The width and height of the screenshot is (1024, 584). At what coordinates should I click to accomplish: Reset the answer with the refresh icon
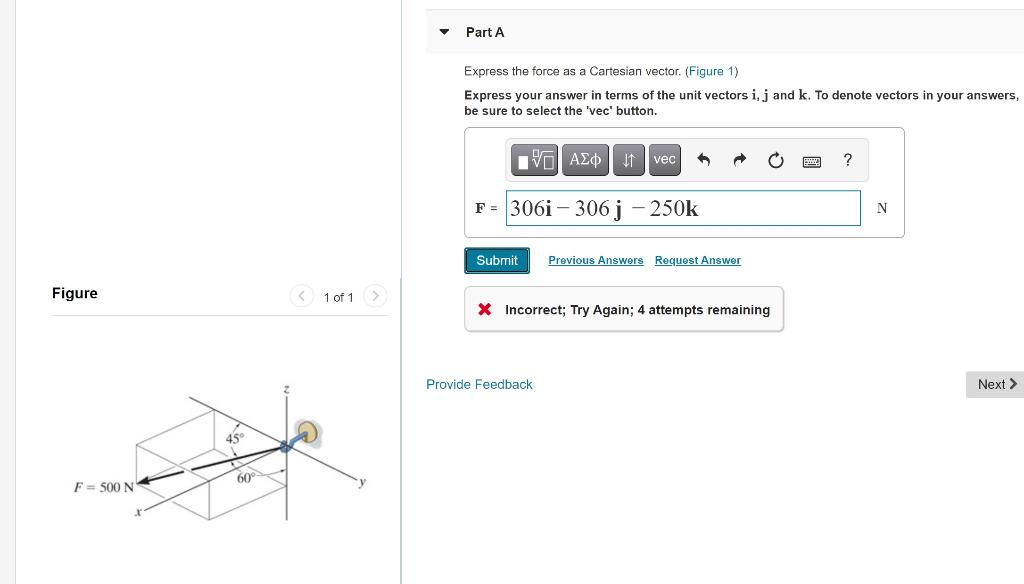pos(775,159)
